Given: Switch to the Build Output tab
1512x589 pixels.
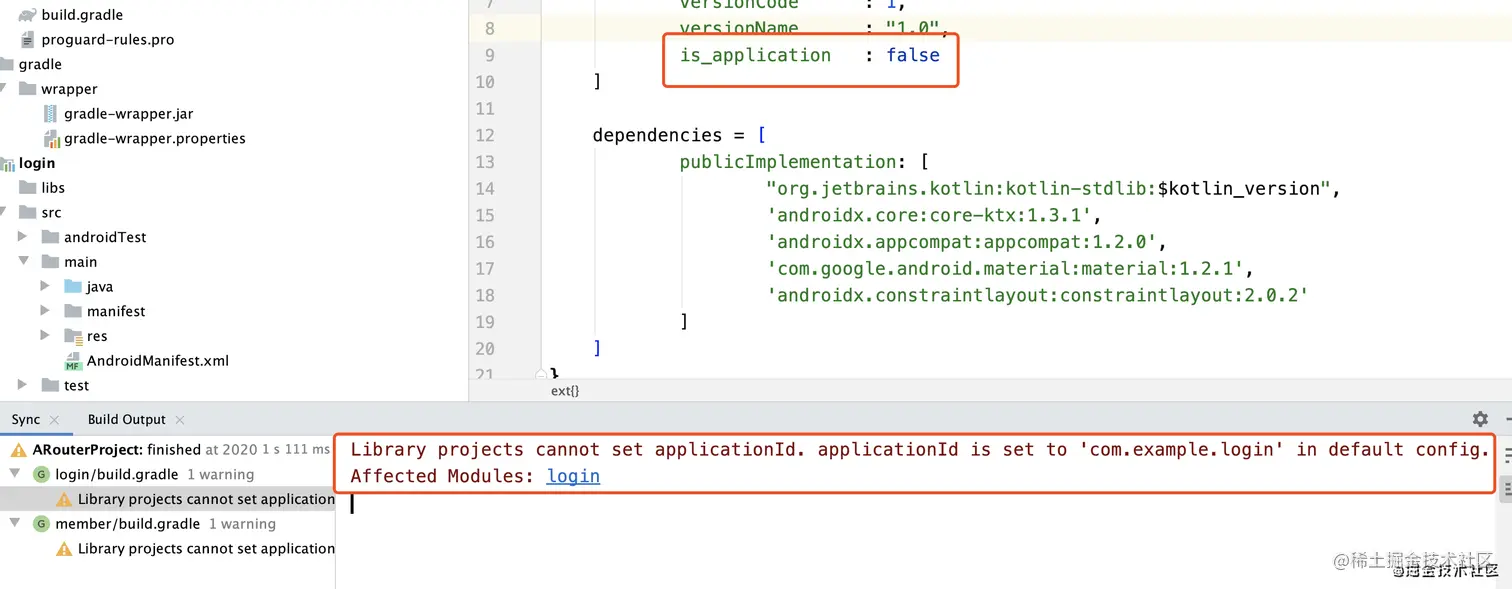Looking at the screenshot, I should (126, 419).
